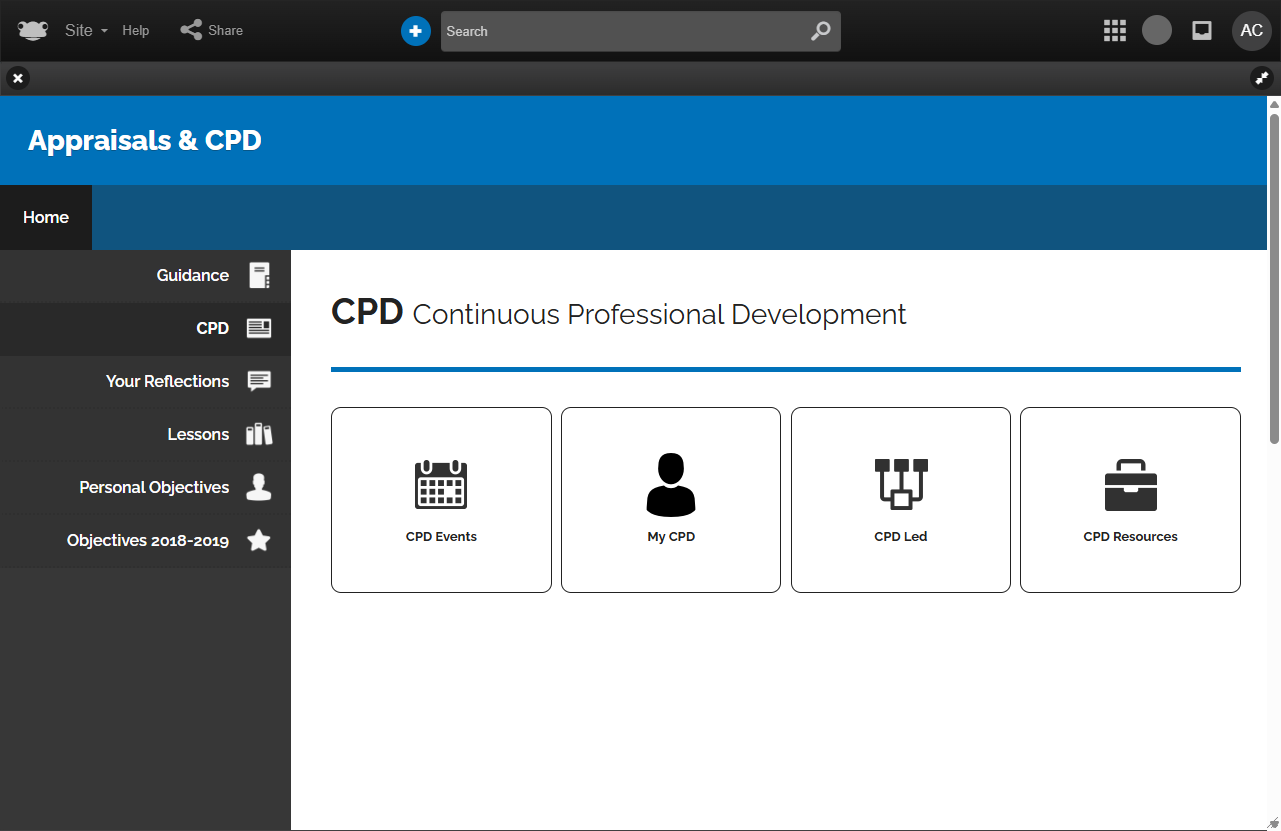1281x831 pixels.
Task: Open the CPD Resources briefcase tile
Action: point(1130,500)
